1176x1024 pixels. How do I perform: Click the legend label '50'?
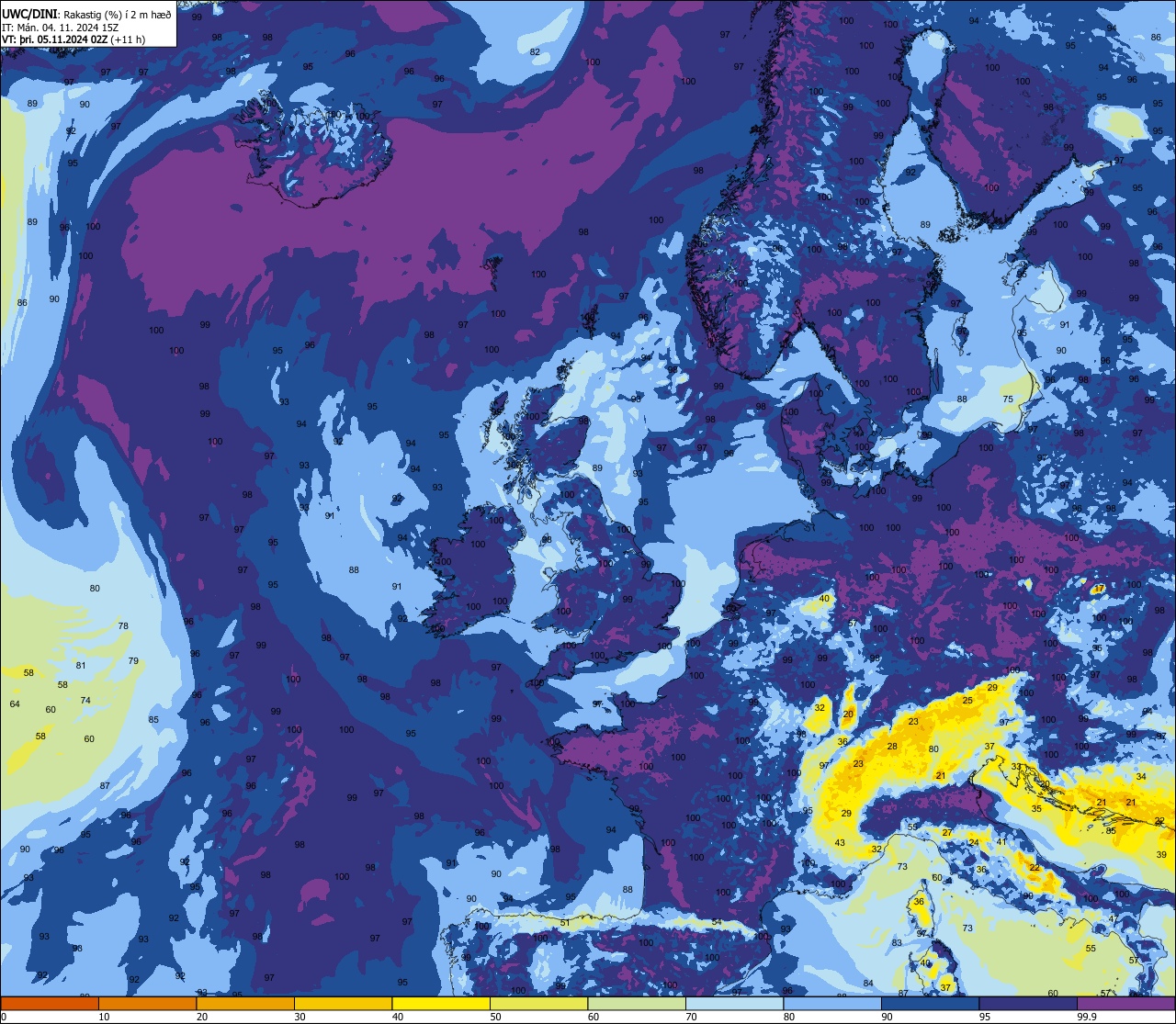(495, 1017)
